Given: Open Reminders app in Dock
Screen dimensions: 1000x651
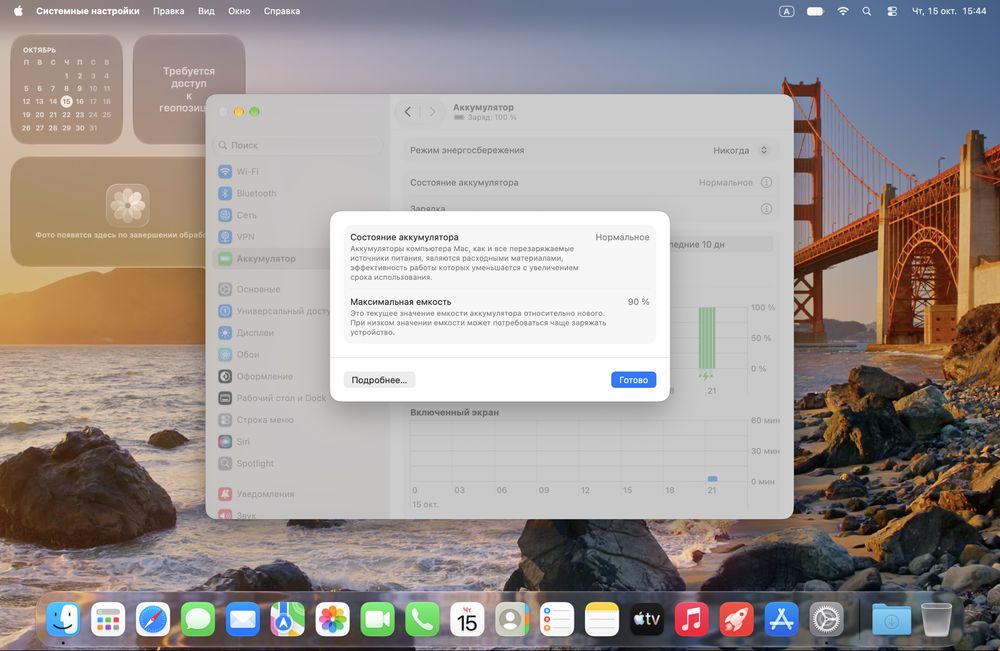Looking at the screenshot, I should click(557, 619).
